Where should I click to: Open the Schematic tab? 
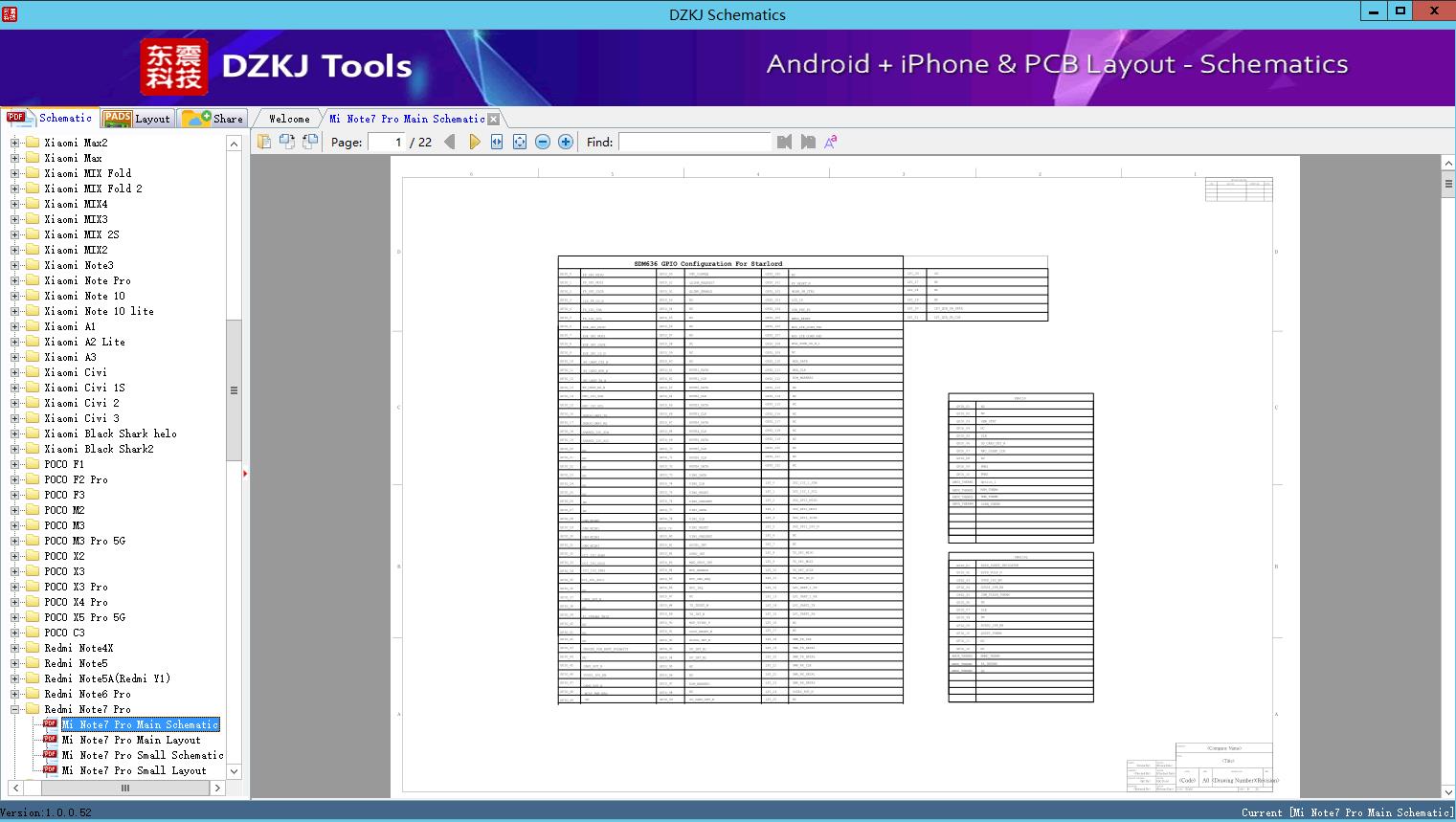tap(50, 118)
